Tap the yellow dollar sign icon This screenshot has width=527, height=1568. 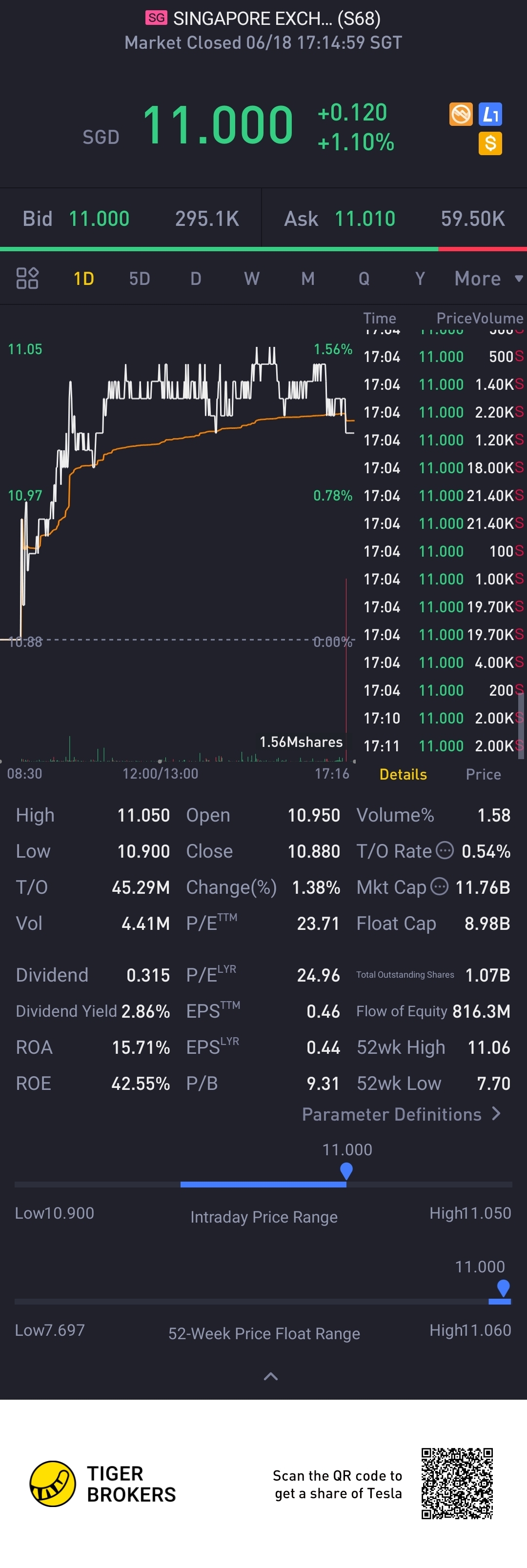(490, 143)
